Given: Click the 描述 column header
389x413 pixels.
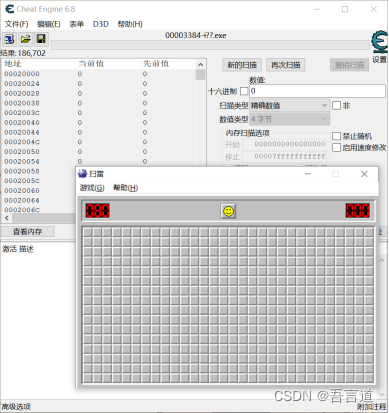Looking at the screenshot, I should 26,249.
